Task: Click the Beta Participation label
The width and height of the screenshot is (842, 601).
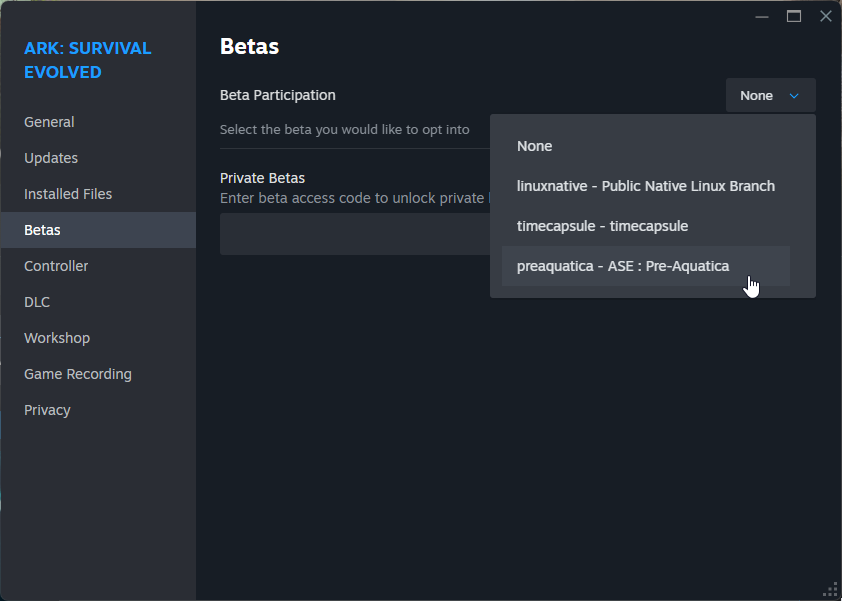Action: pos(278,95)
